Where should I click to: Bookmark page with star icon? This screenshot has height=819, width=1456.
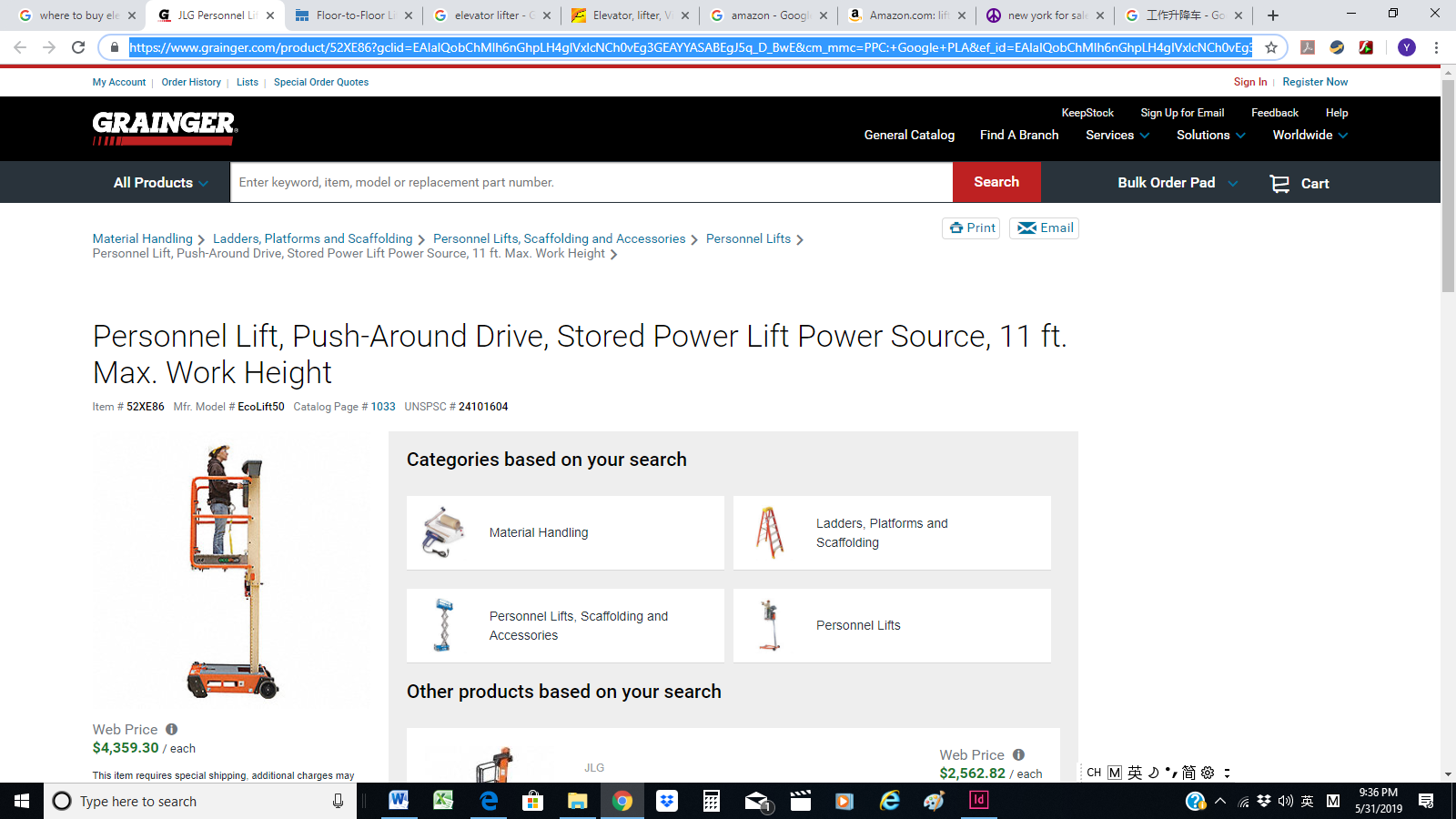pyautogui.click(x=1271, y=47)
